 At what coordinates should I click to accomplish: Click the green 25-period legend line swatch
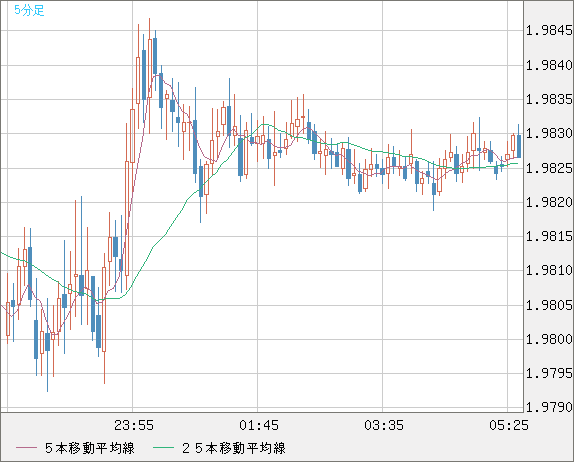pos(163,448)
